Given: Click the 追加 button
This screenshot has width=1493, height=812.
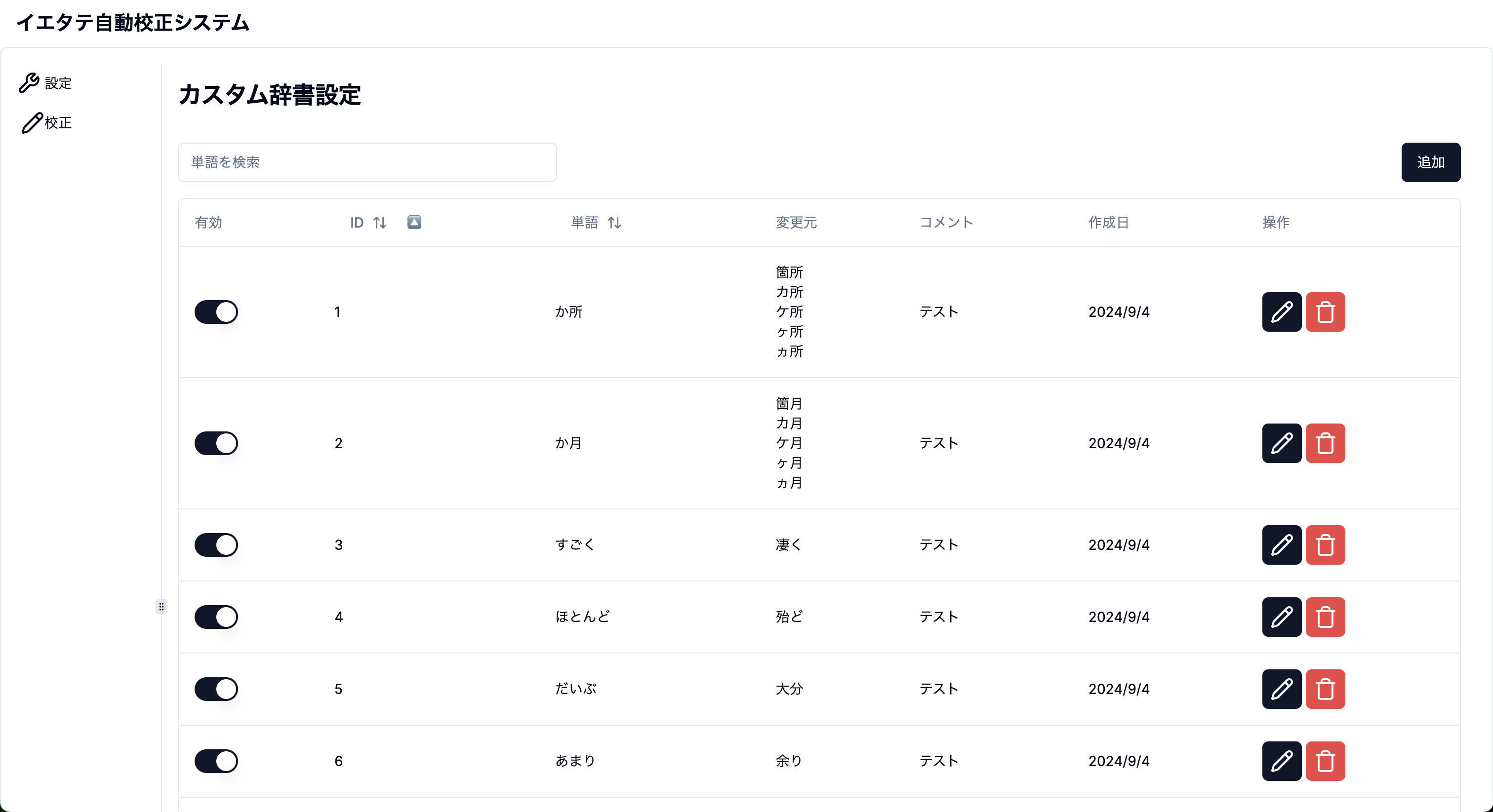Looking at the screenshot, I should [x=1430, y=162].
